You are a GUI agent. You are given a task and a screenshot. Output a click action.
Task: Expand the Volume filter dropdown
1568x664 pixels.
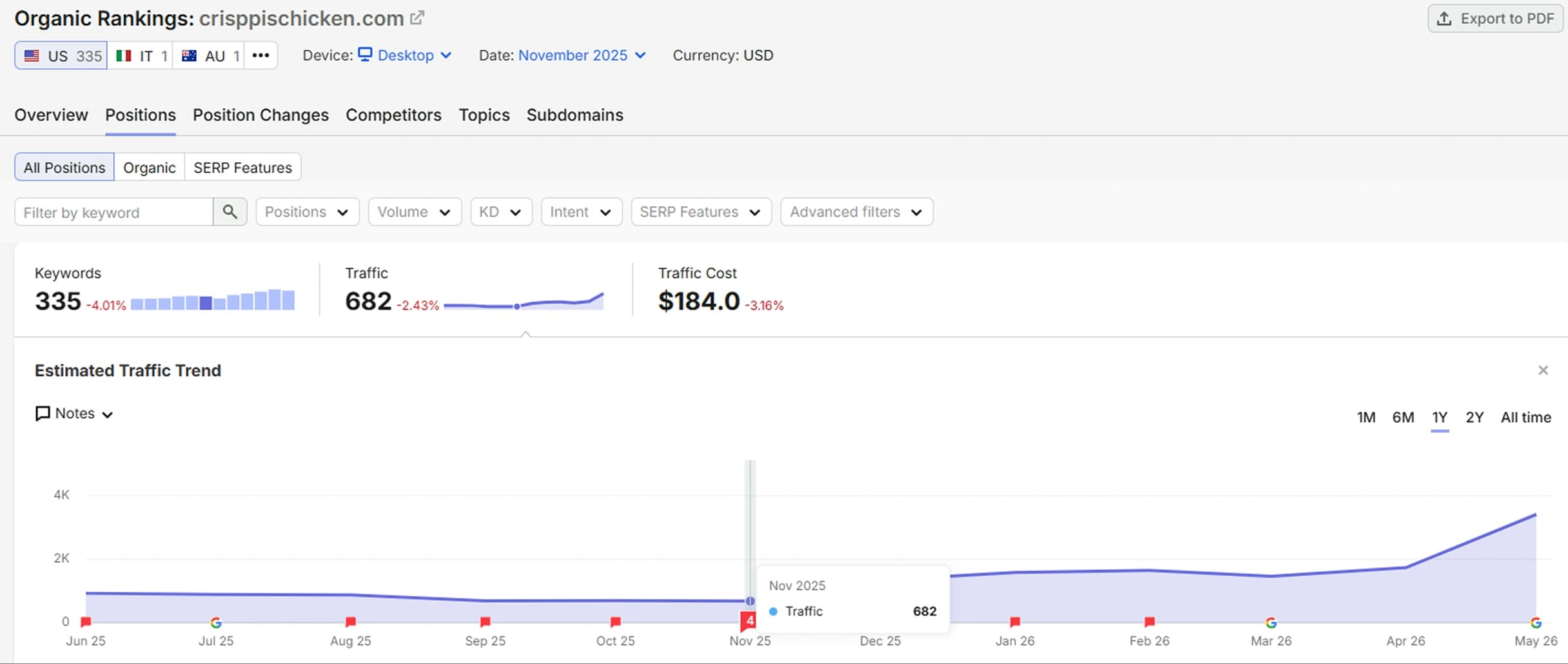[x=415, y=212]
